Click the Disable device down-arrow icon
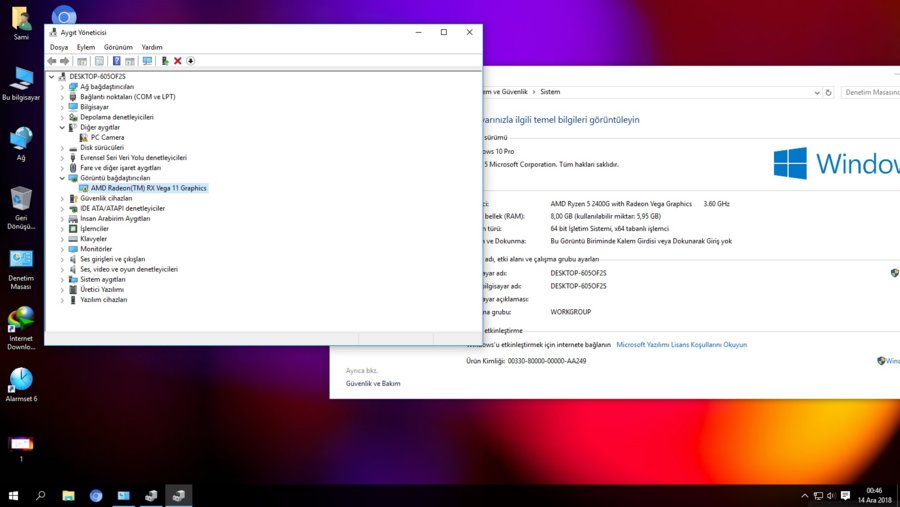Screen dimensions: 900x507 click(x=191, y=61)
